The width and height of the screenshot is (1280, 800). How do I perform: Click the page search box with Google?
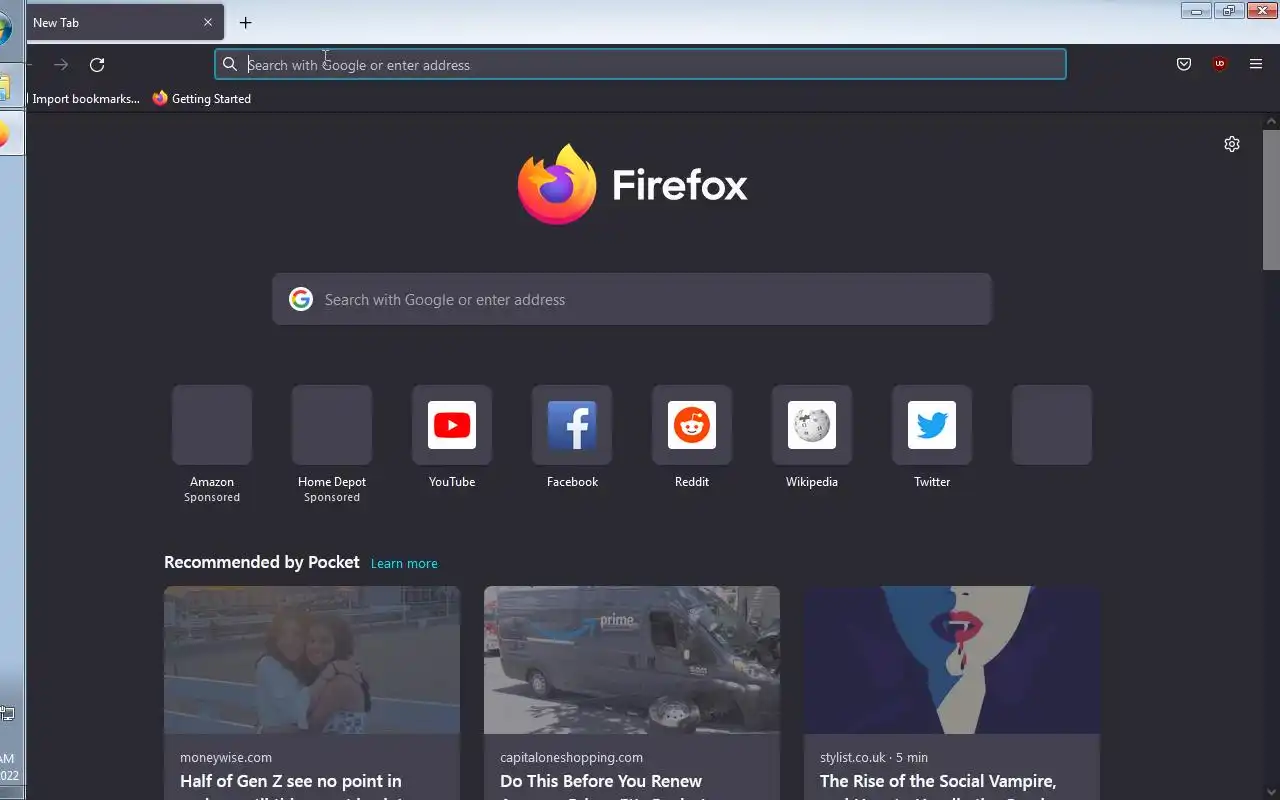pyautogui.click(x=632, y=299)
